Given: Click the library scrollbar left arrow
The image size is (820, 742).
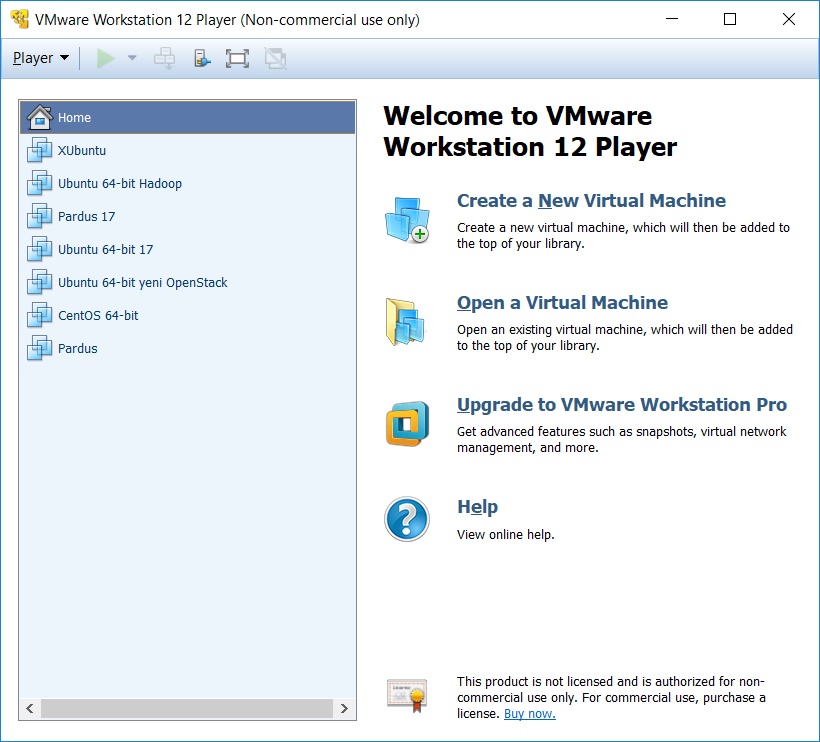Looking at the screenshot, I should click(x=30, y=709).
